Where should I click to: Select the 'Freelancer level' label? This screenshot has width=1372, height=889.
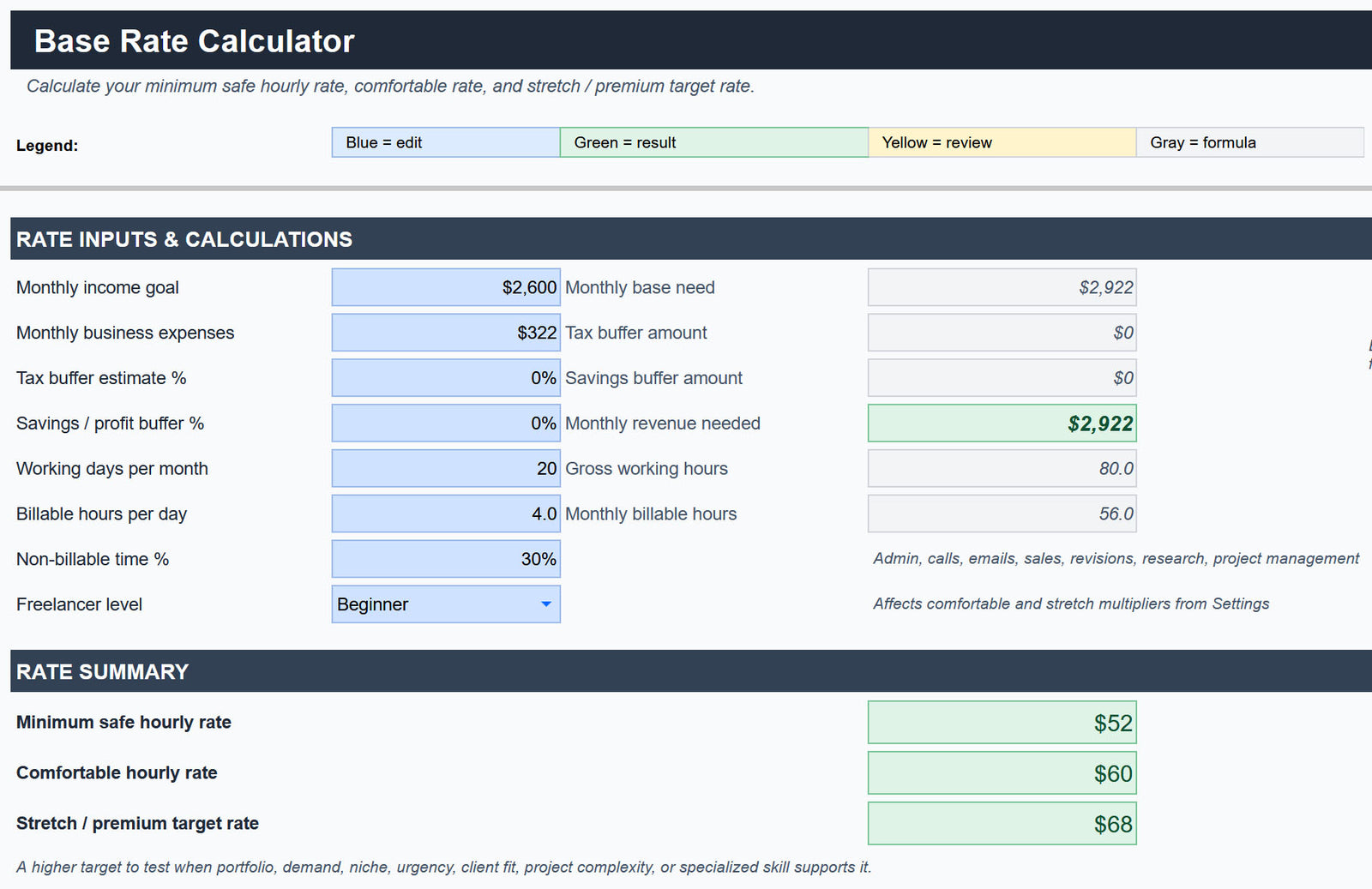click(79, 604)
